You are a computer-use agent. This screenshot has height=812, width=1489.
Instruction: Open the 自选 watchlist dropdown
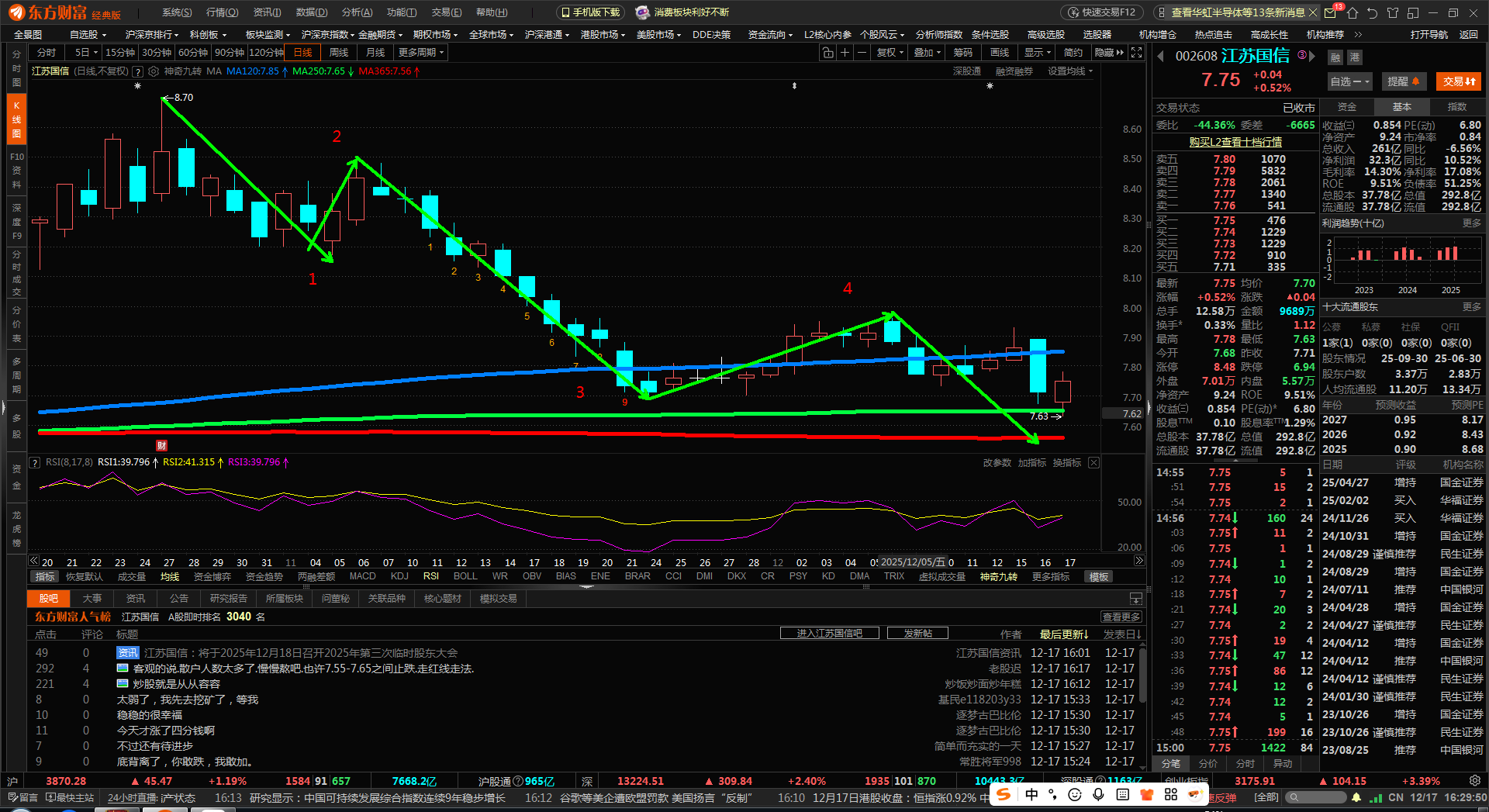pyautogui.click(x=1349, y=81)
